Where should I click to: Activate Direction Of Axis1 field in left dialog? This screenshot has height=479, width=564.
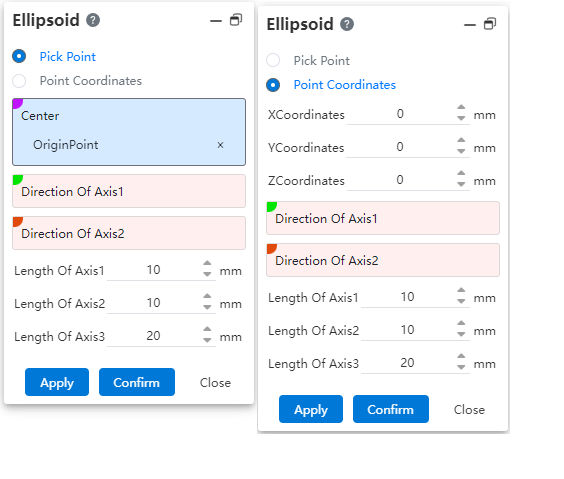[129, 191]
